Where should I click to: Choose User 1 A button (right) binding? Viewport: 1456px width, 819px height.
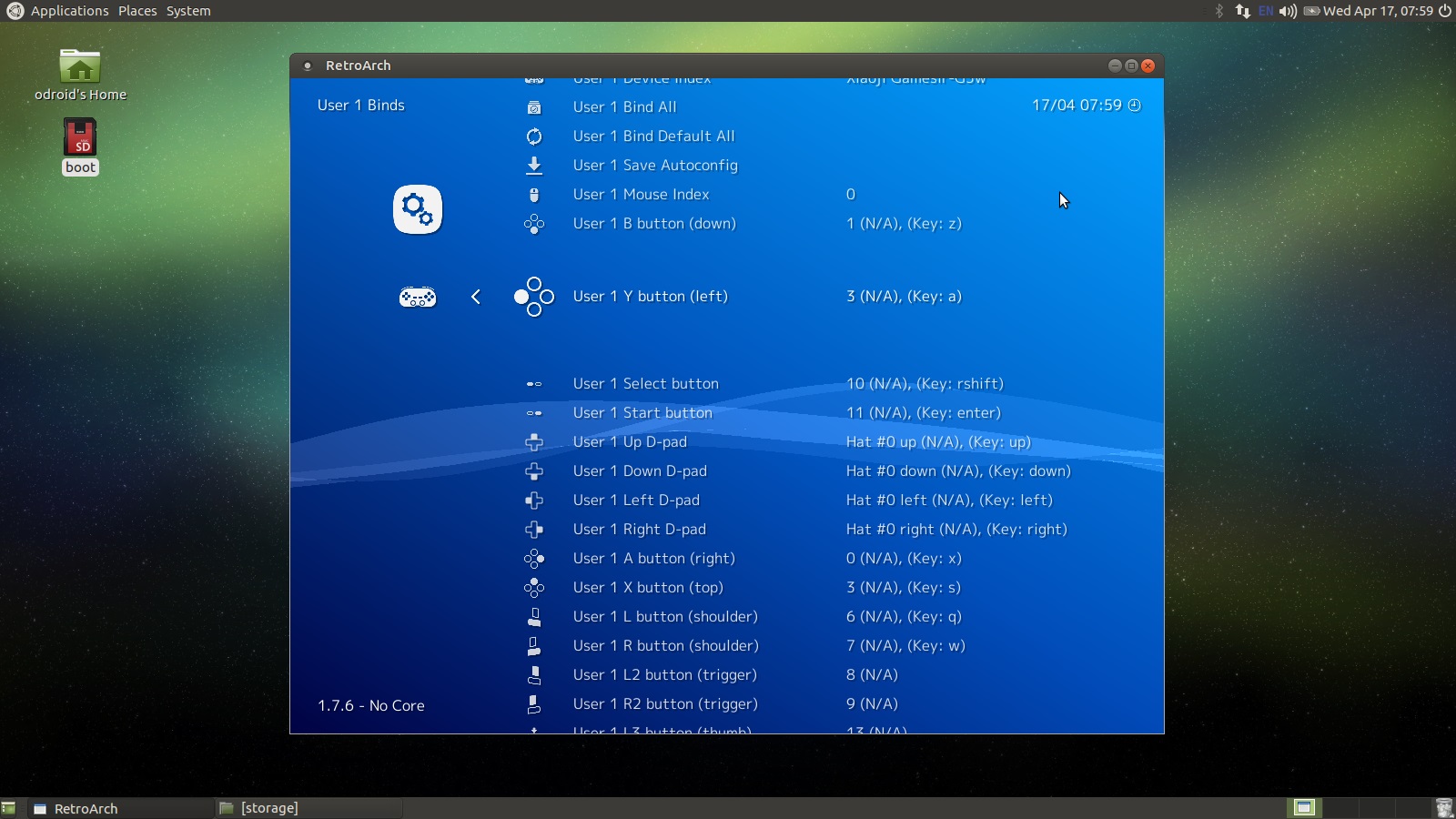[653, 559]
